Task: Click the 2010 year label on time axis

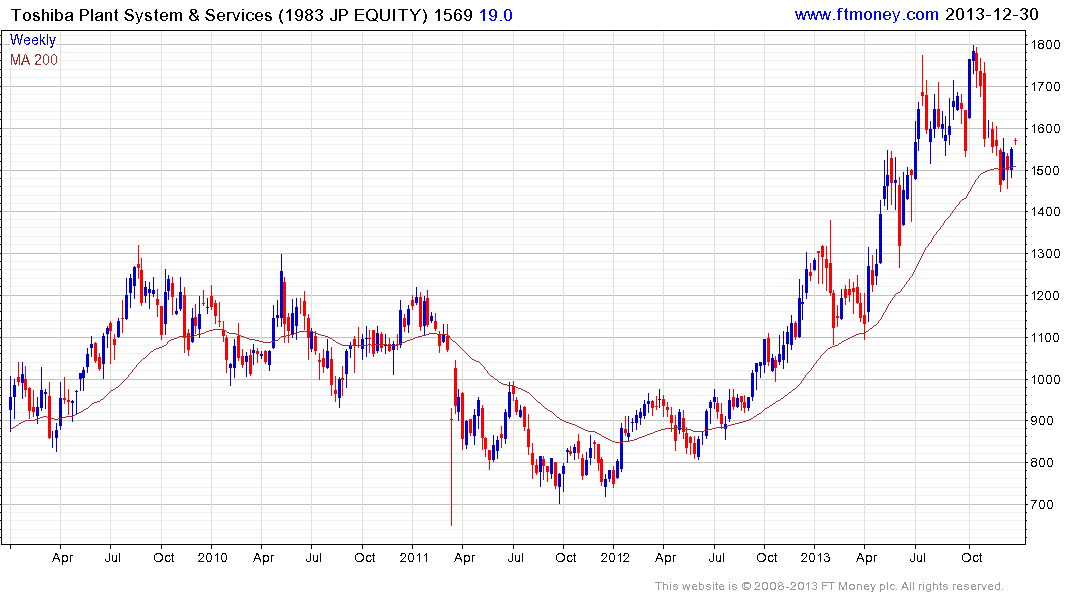Action: (x=212, y=557)
